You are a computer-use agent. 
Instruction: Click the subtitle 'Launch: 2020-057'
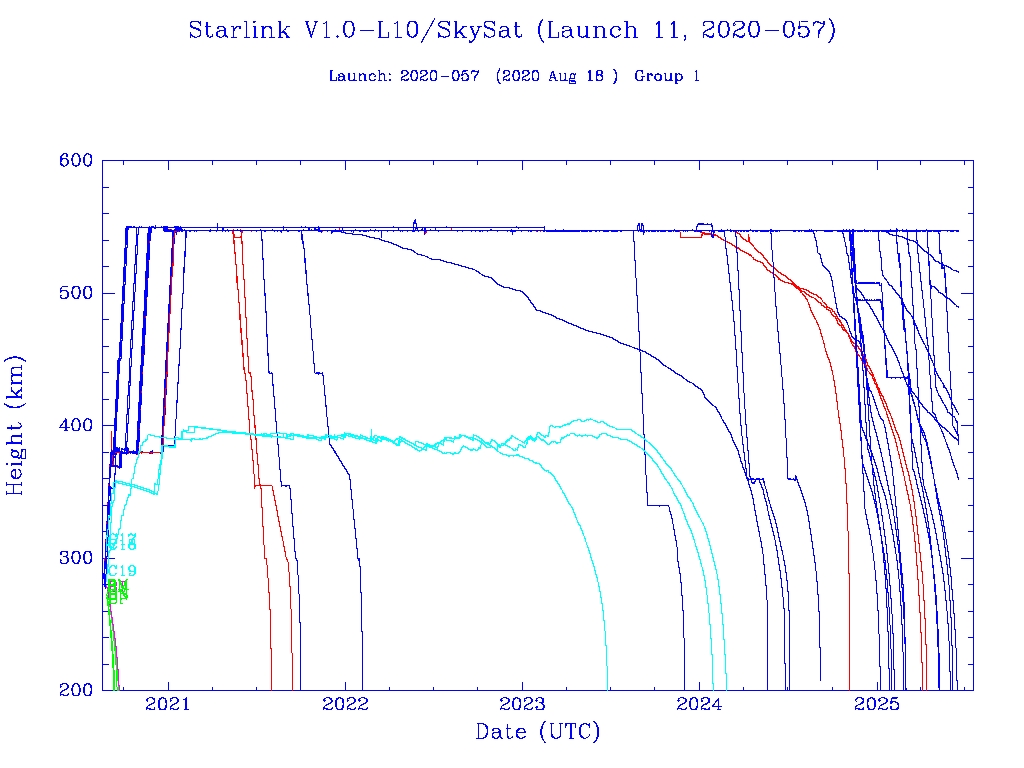coord(404,76)
